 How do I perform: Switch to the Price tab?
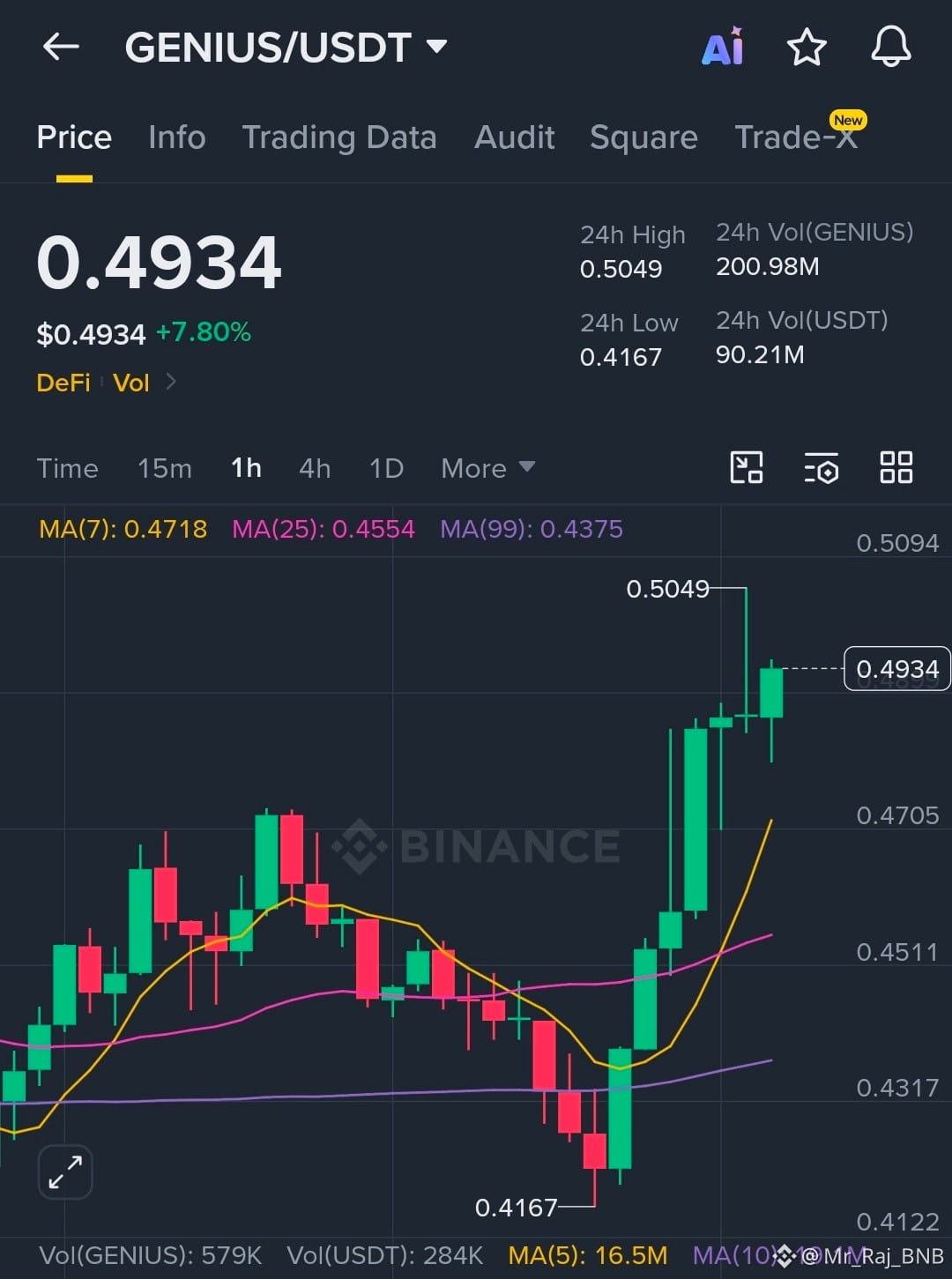[74, 138]
